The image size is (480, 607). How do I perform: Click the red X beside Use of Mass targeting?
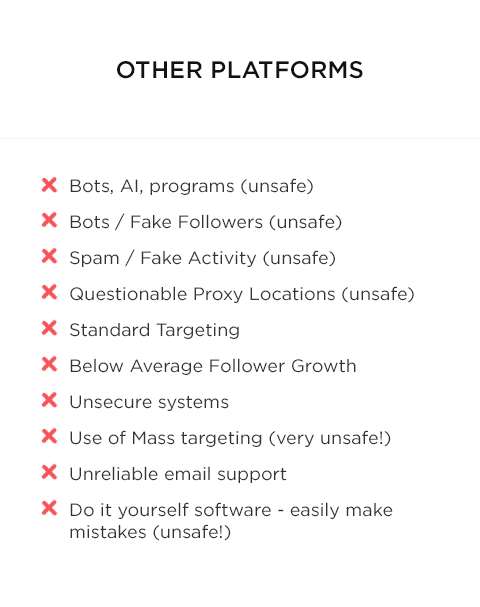(x=50, y=436)
